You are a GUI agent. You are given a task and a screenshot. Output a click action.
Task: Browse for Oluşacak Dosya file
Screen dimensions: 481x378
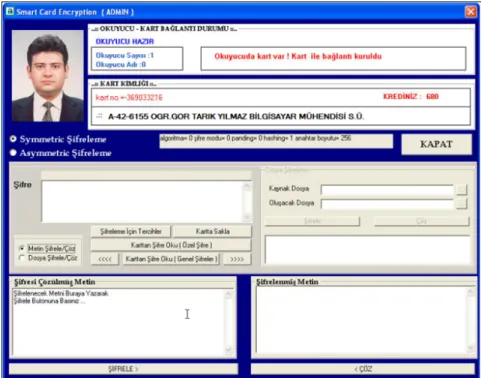(x=462, y=203)
